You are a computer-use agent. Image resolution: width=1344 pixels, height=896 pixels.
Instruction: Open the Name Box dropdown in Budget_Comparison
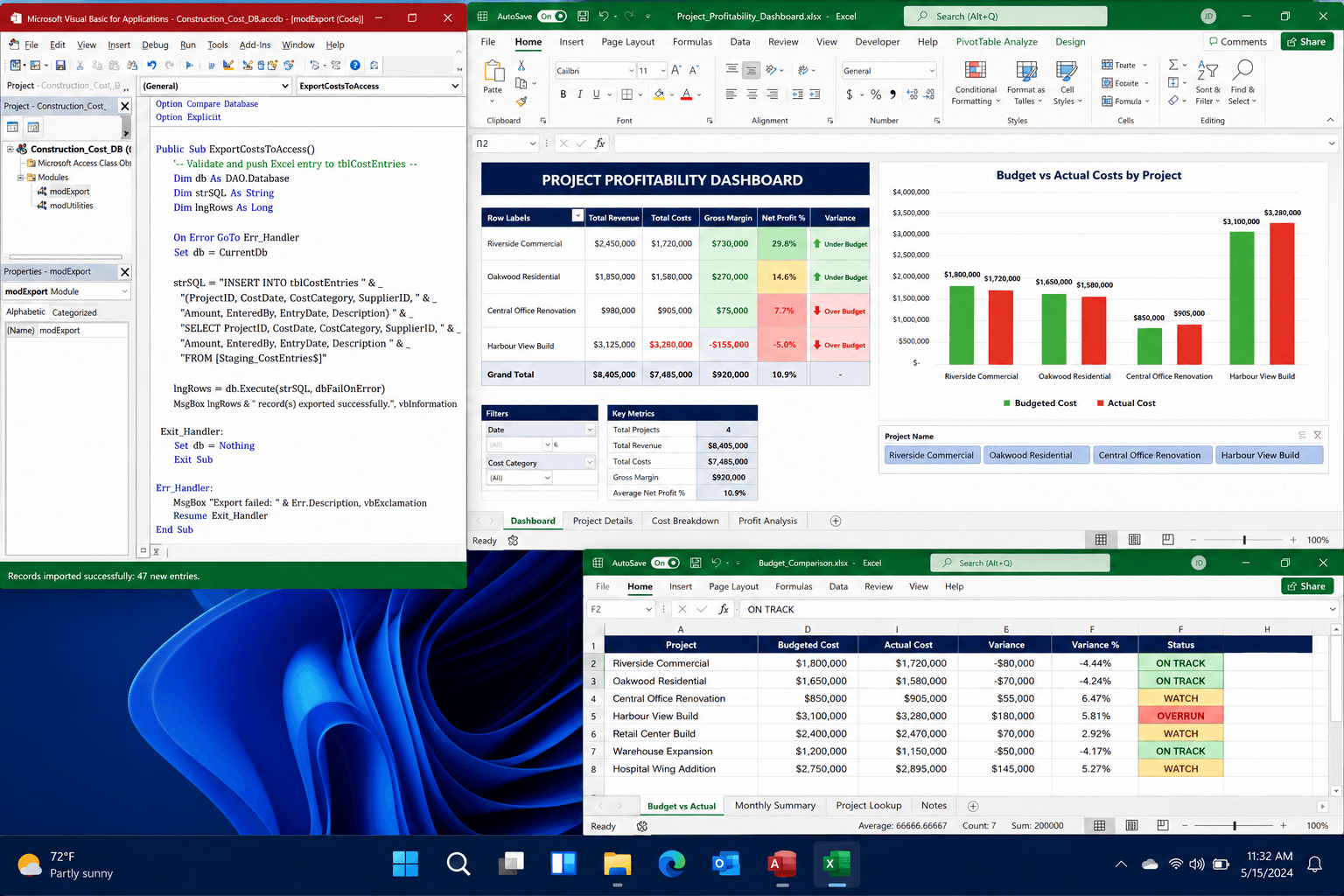tap(648, 610)
